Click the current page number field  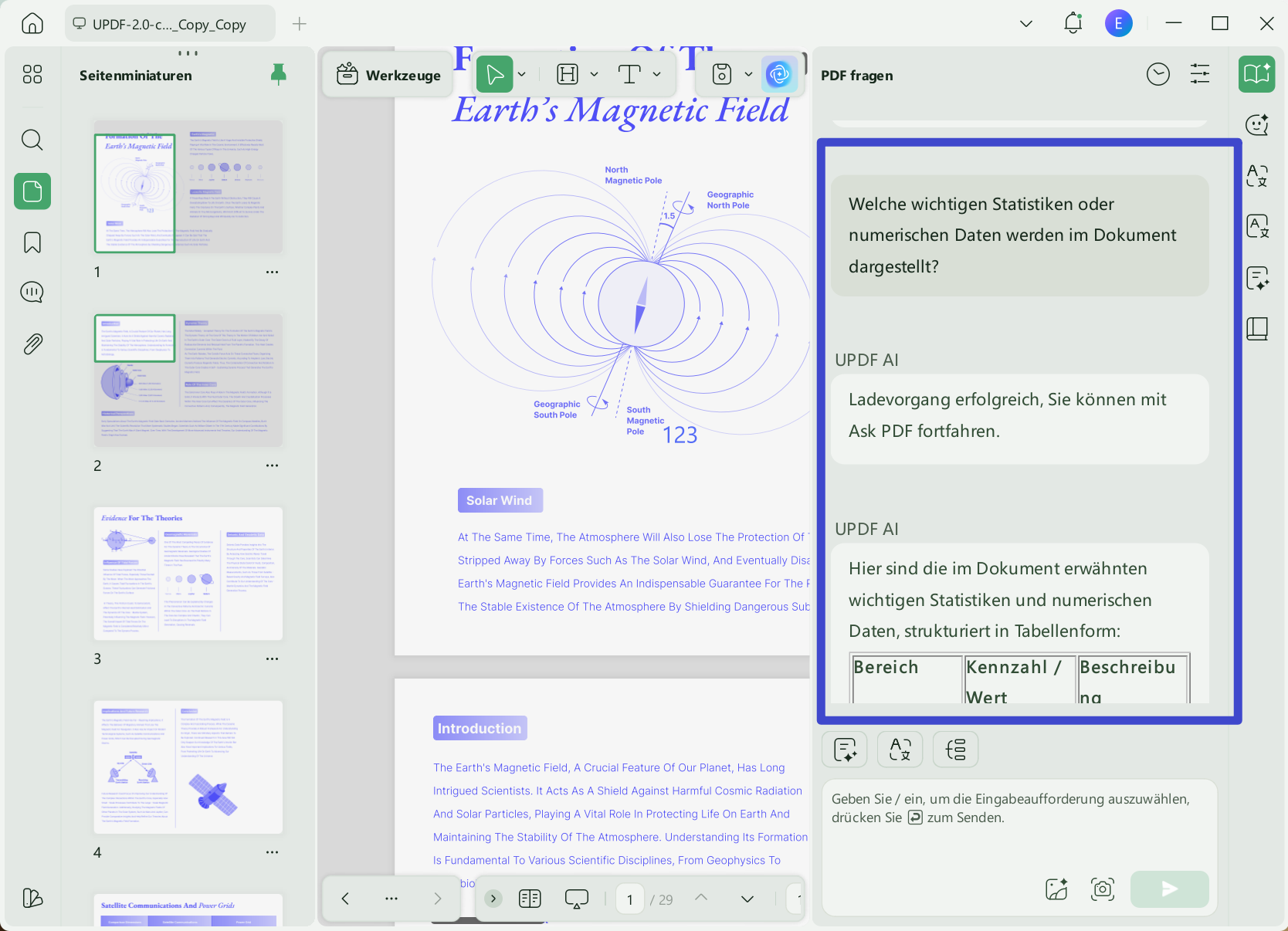630,899
